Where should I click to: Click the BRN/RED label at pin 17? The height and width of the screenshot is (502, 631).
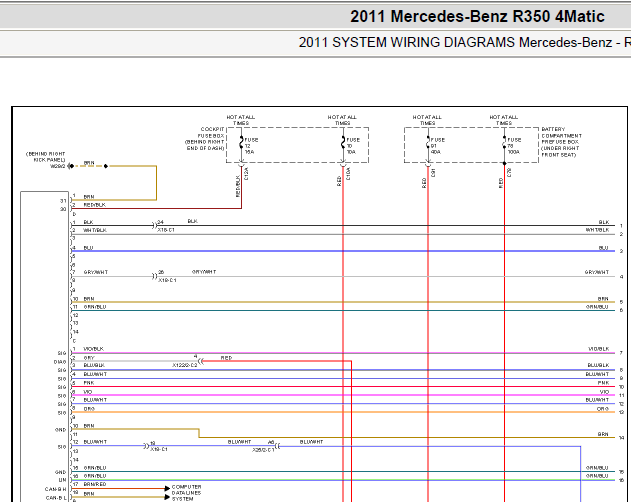(95, 484)
